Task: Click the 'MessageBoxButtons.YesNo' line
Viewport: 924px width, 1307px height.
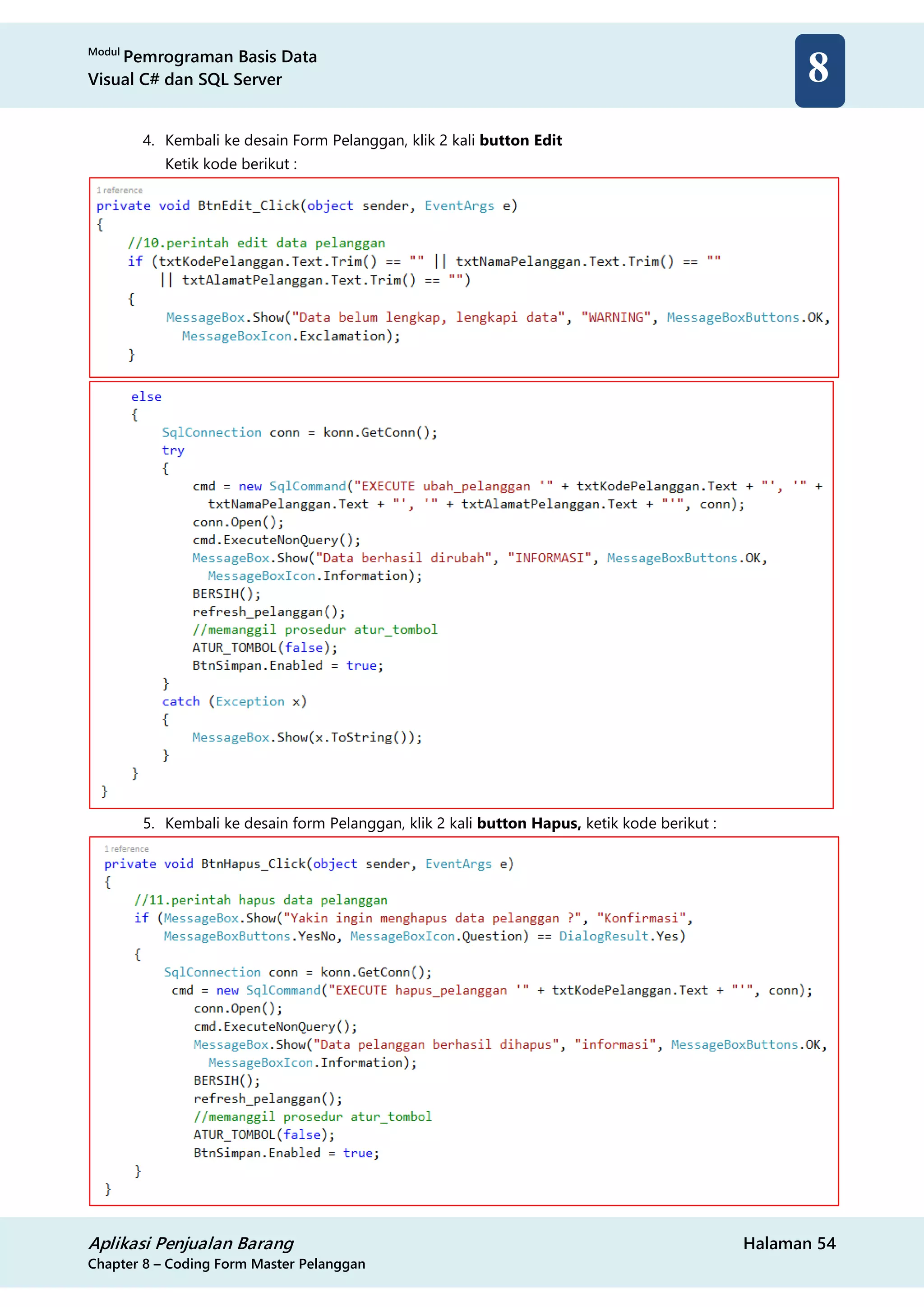Action: click(425, 936)
